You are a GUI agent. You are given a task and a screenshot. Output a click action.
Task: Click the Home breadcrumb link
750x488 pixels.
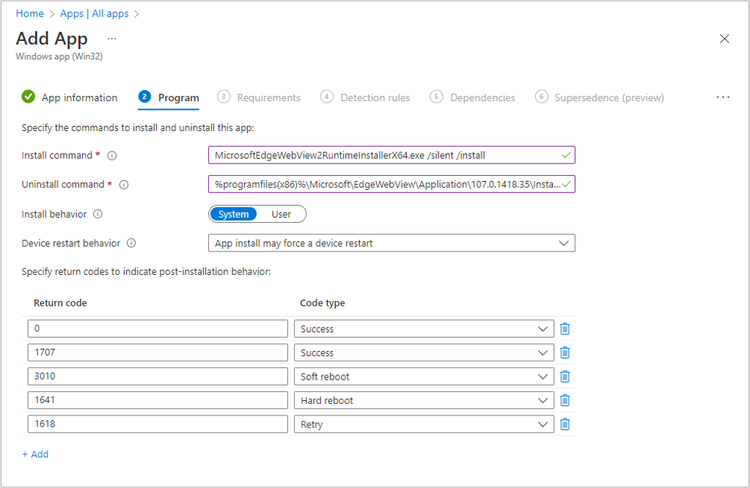[x=29, y=14]
